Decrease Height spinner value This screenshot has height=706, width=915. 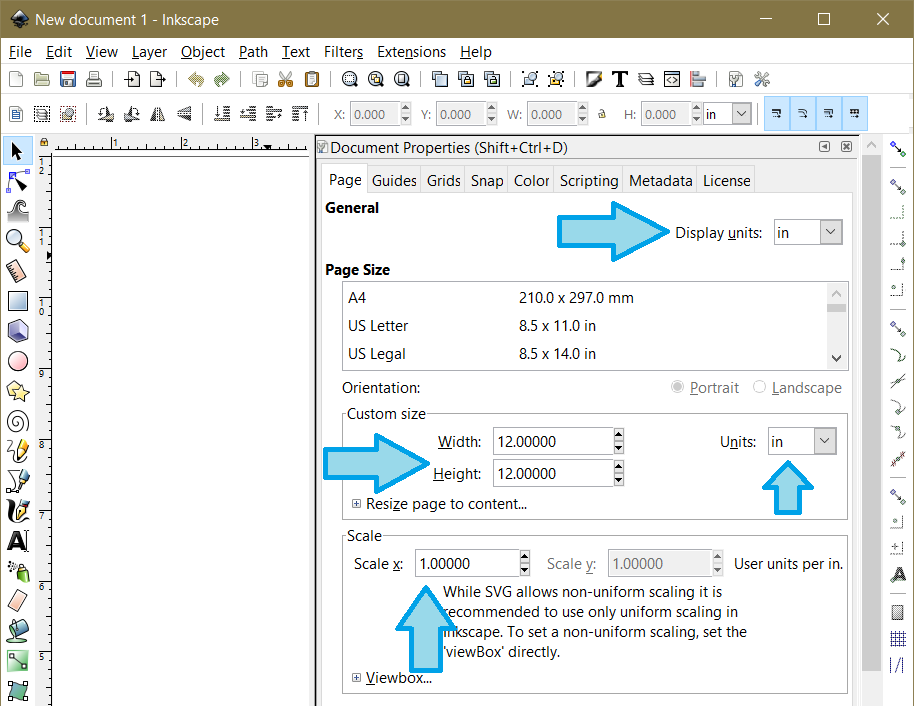[619, 480]
